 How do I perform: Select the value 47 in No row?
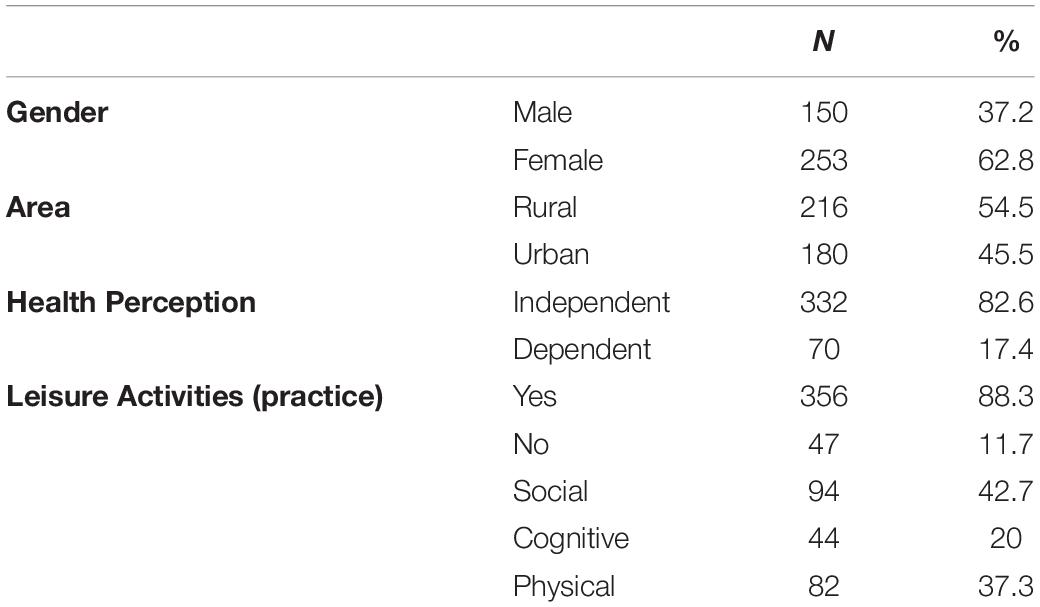824,444
